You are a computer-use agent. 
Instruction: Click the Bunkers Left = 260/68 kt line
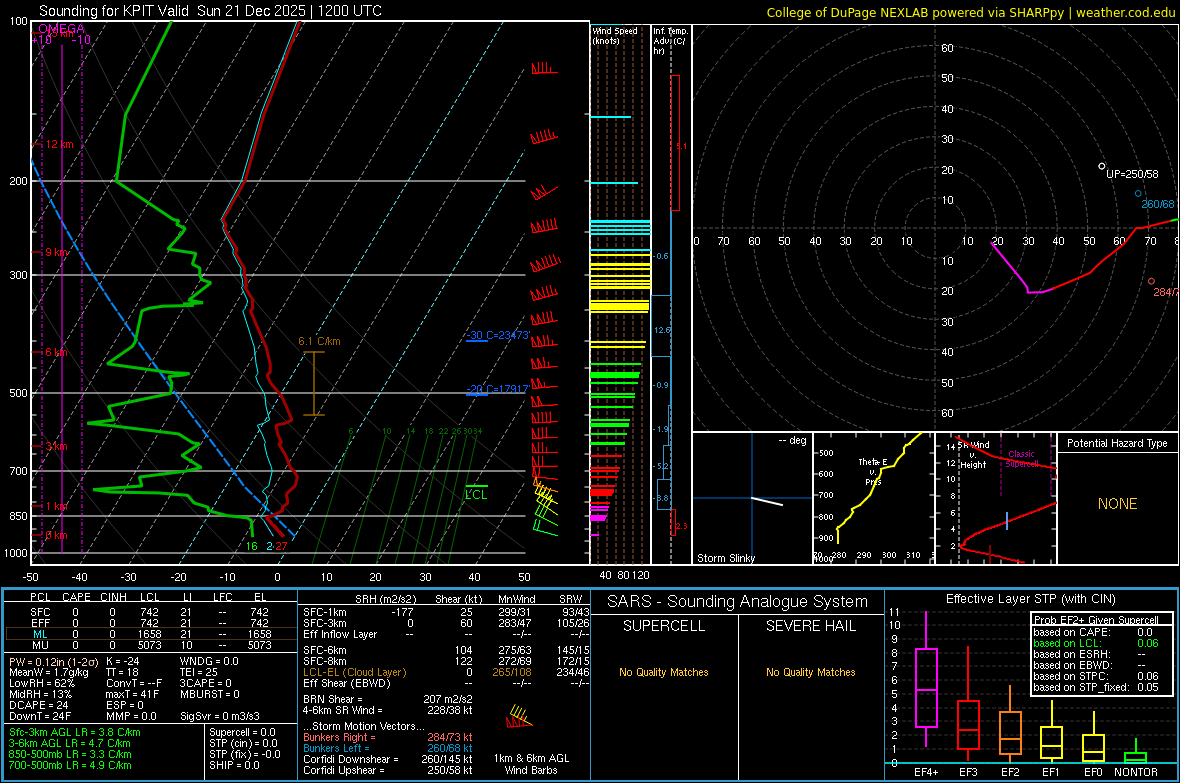pyautogui.click(x=388, y=748)
